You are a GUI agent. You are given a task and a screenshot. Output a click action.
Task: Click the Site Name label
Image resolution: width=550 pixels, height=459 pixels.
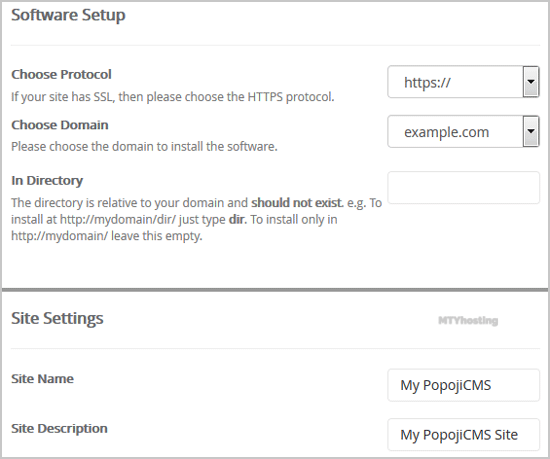click(42, 379)
